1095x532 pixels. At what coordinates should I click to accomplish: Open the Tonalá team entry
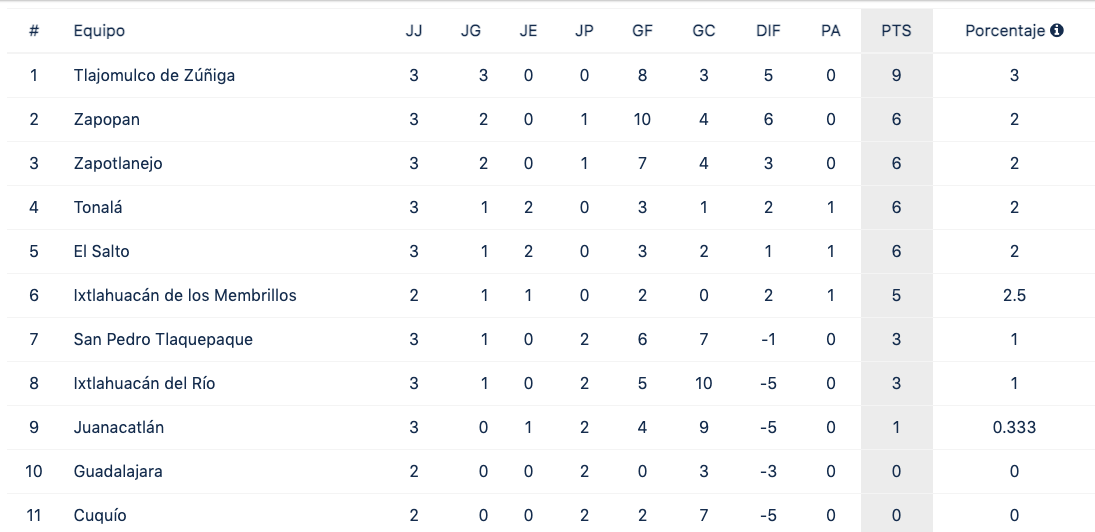point(99,207)
